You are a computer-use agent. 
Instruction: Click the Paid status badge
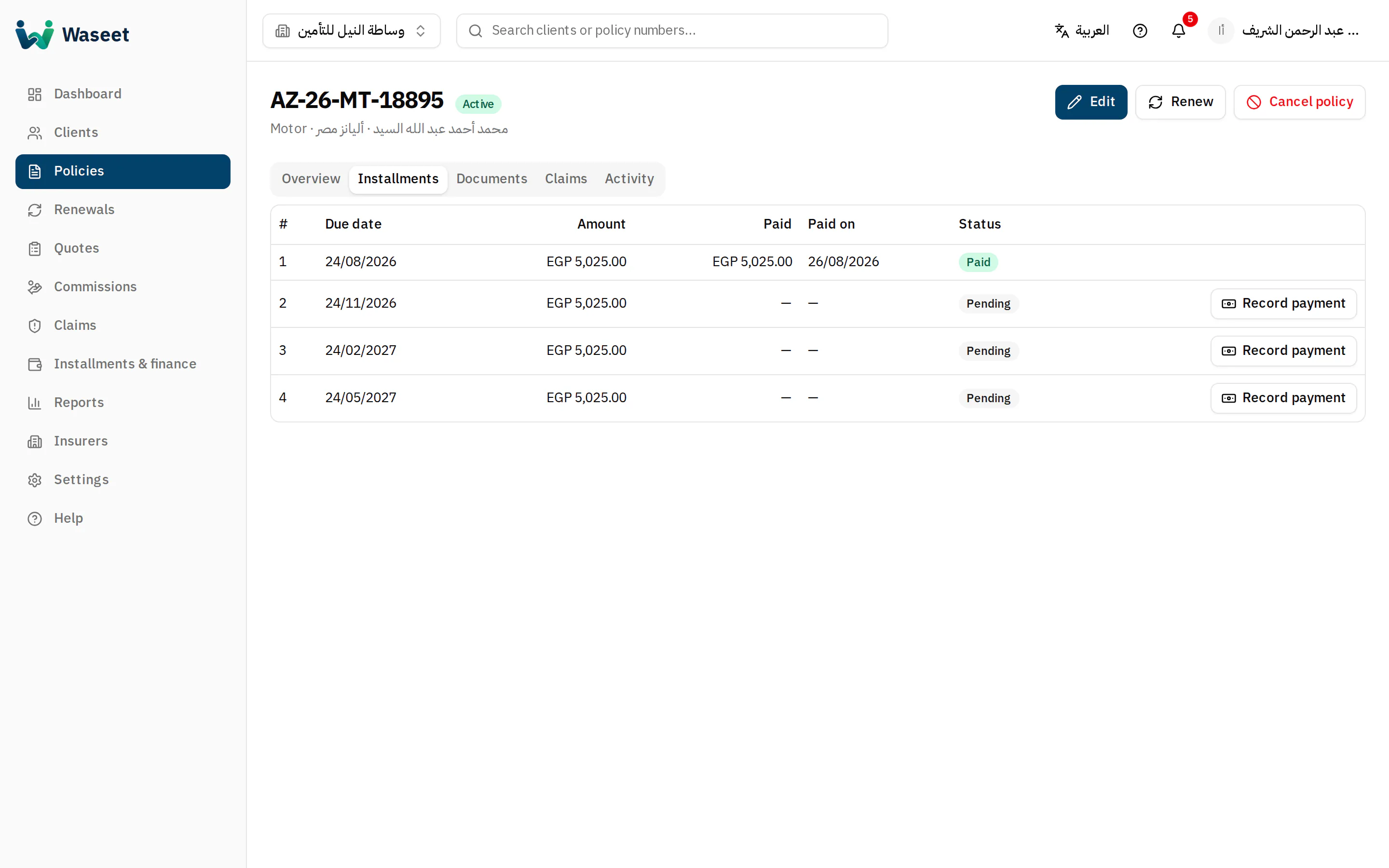(978, 262)
